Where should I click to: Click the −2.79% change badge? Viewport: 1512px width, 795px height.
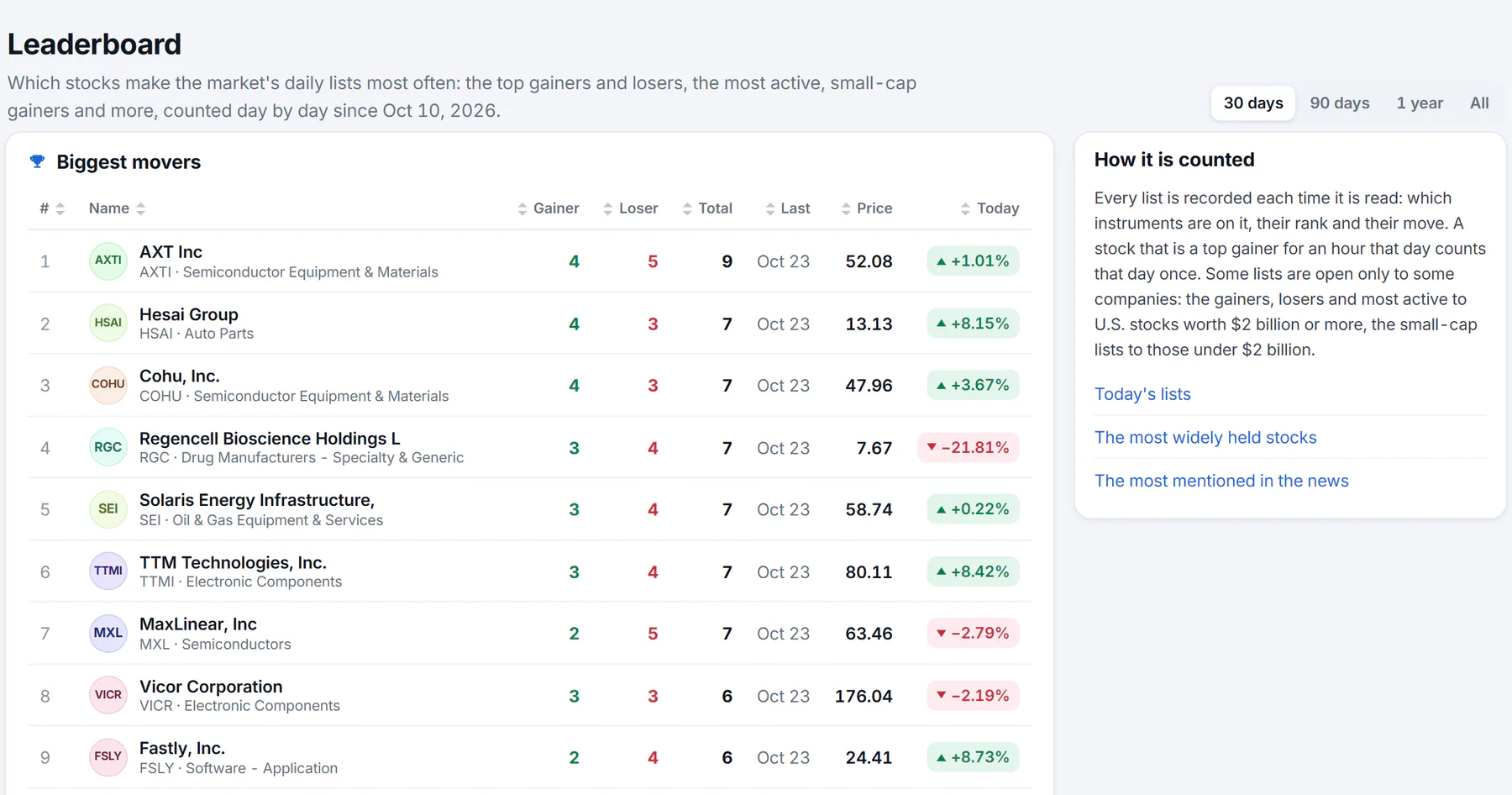tap(973, 633)
